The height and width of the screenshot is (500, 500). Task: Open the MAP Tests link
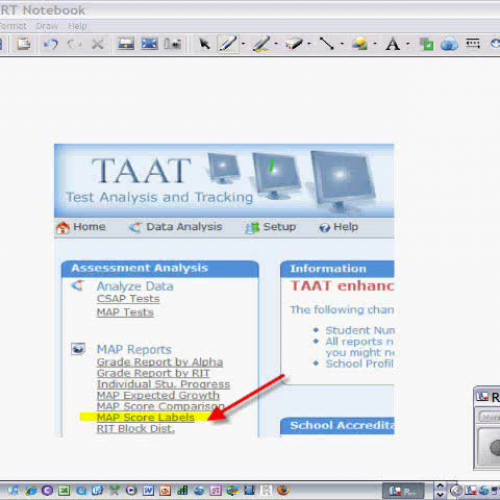click(125, 312)
